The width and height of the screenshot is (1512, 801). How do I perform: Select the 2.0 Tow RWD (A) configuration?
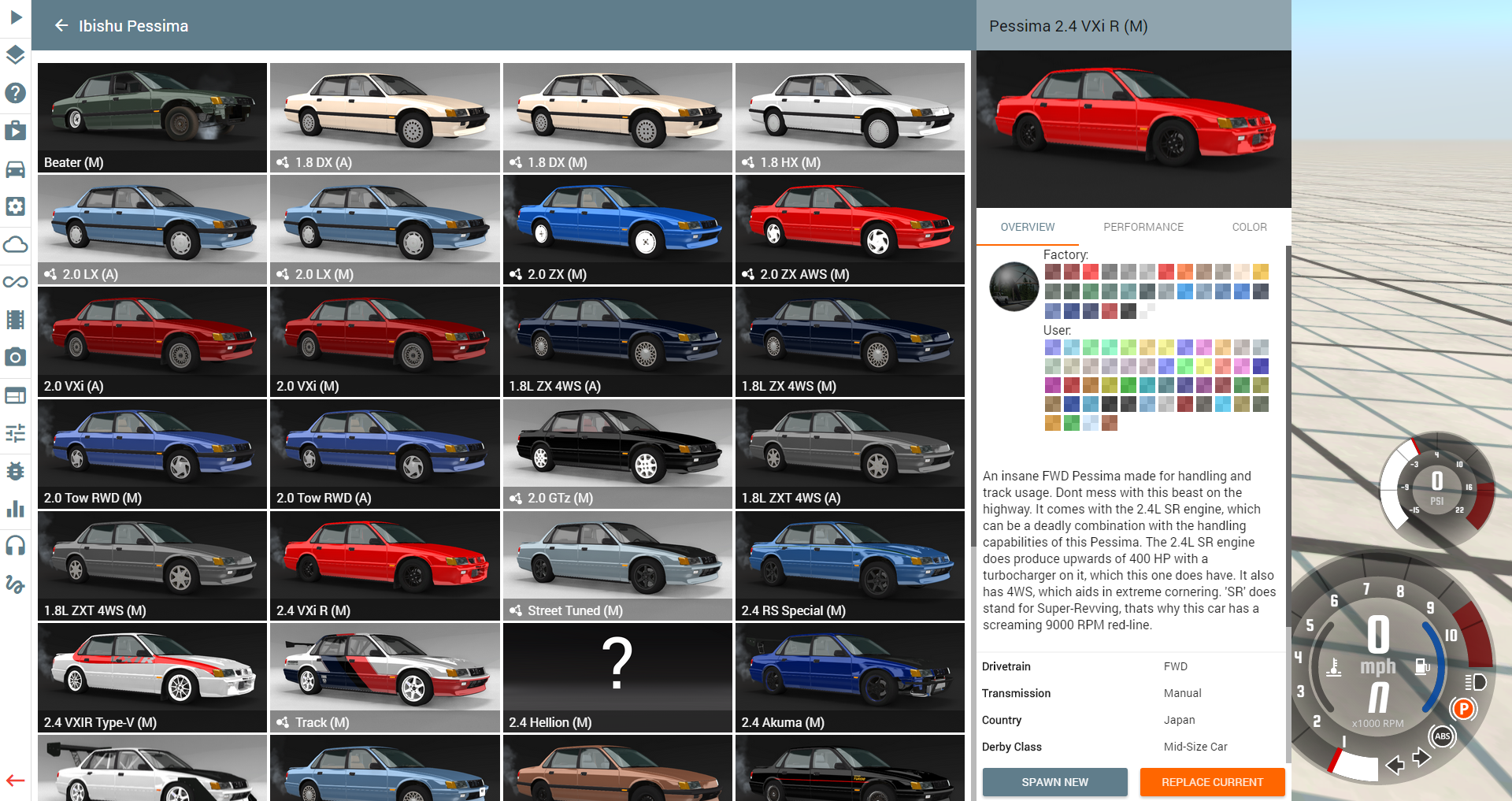(x=385, y=454)
